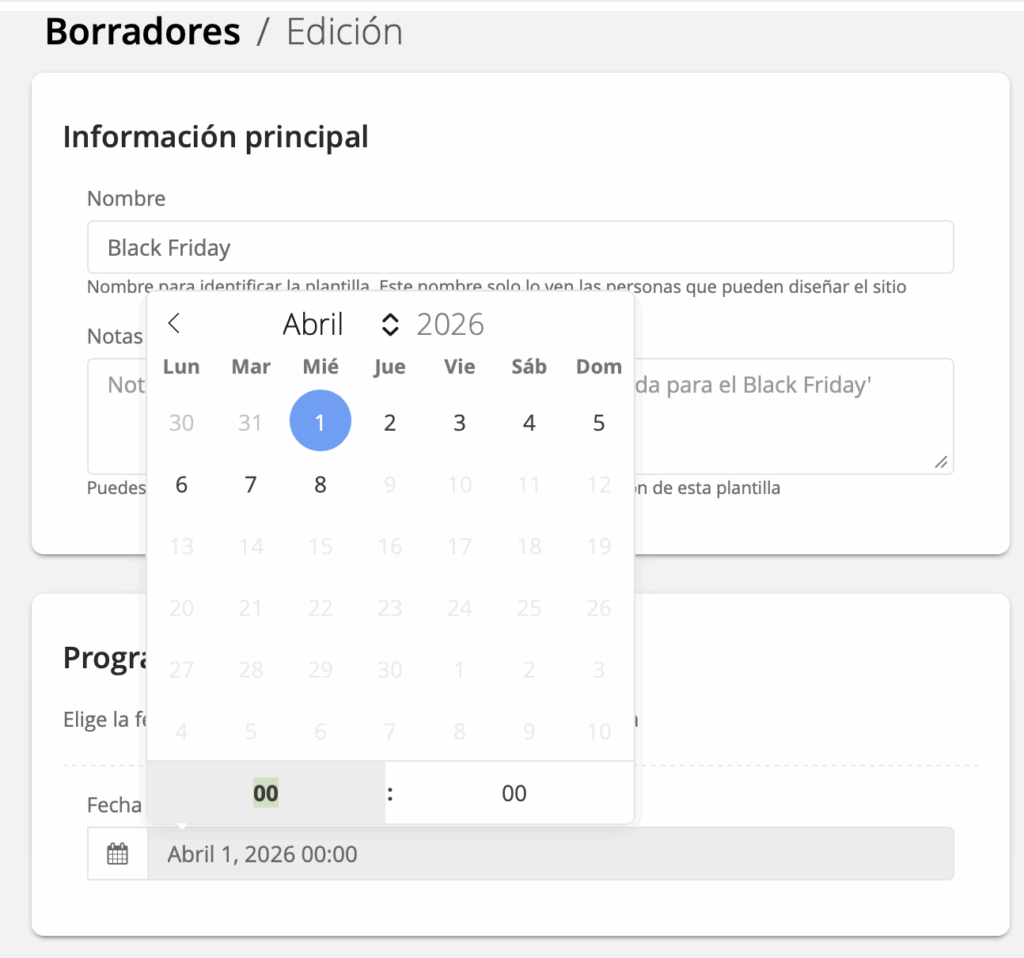Choose April 3 on the date picker
This screenshot has width=1024, height=958.
[x=459, y=423]
